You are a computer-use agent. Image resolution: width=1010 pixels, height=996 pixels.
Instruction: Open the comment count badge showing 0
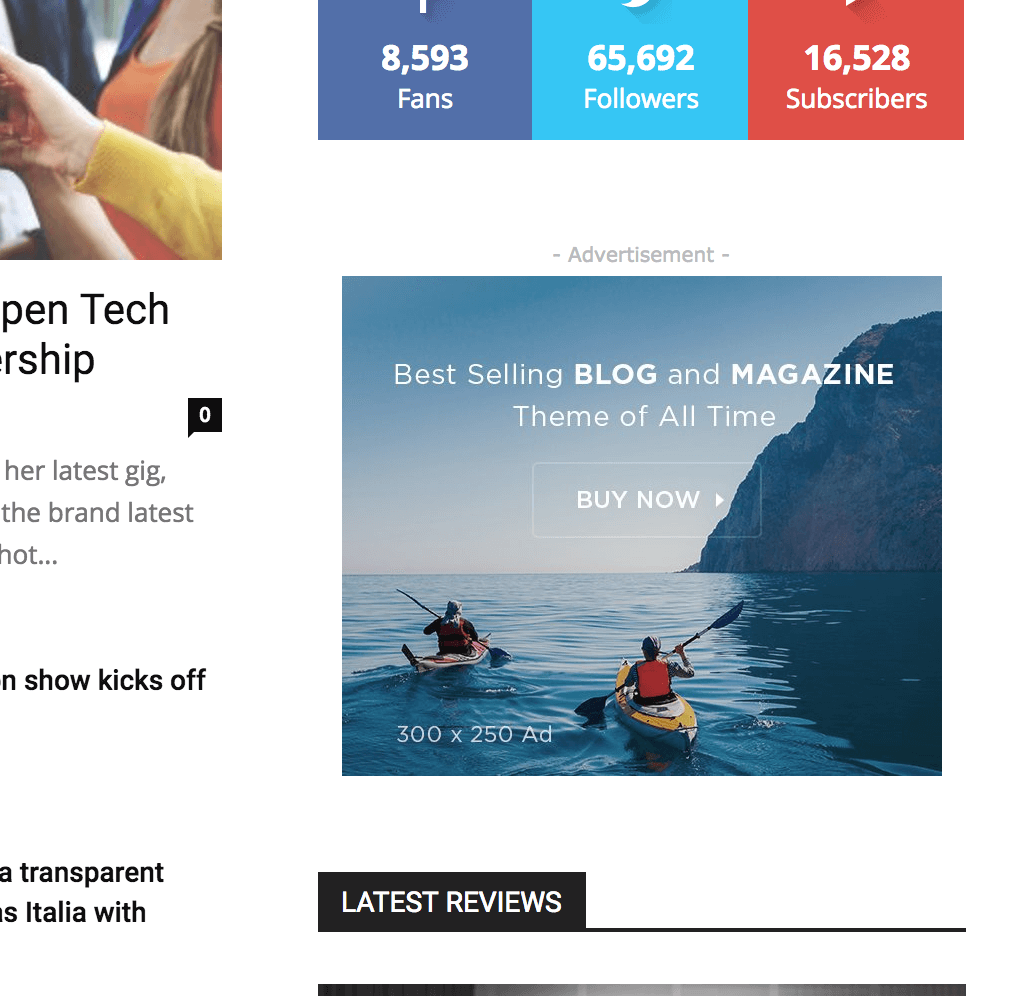pos(205,416)
